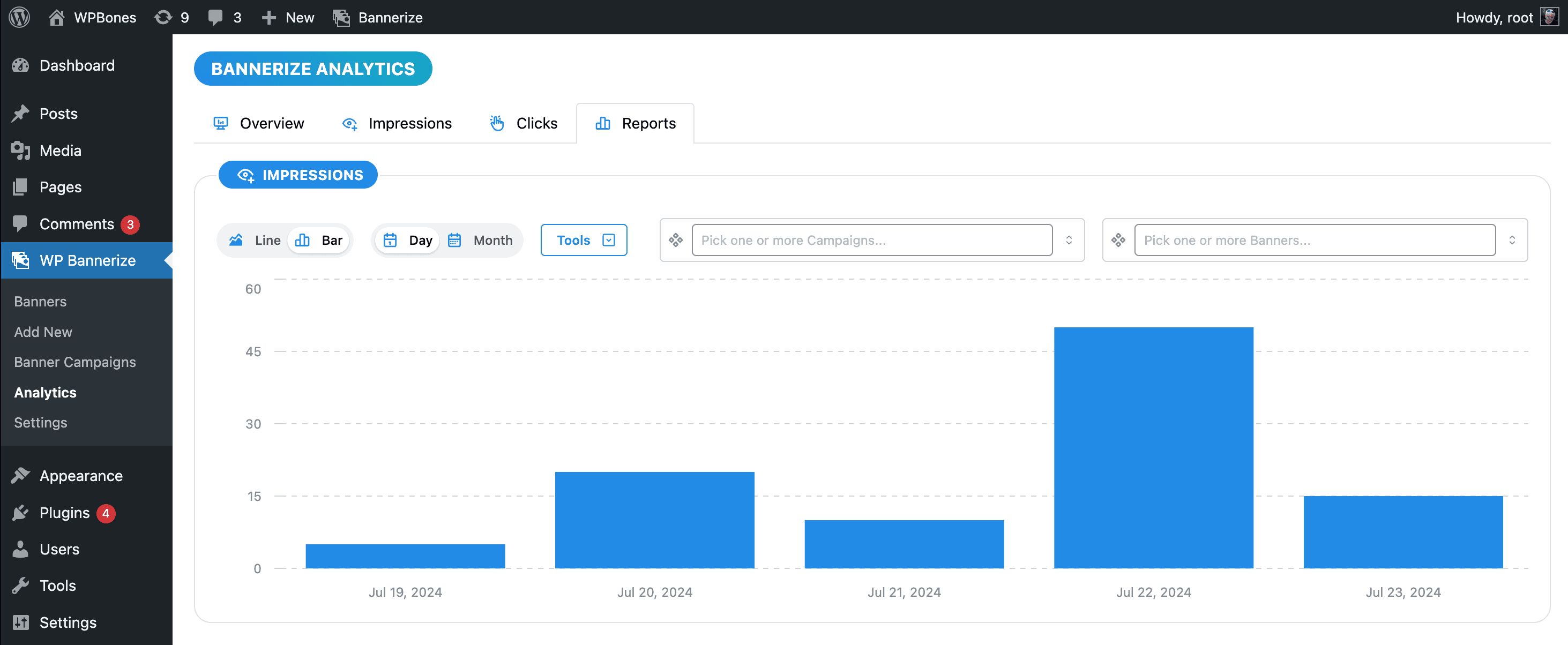
Task: Click the Jul 19, 2024 bar
Action: (405, 556)
